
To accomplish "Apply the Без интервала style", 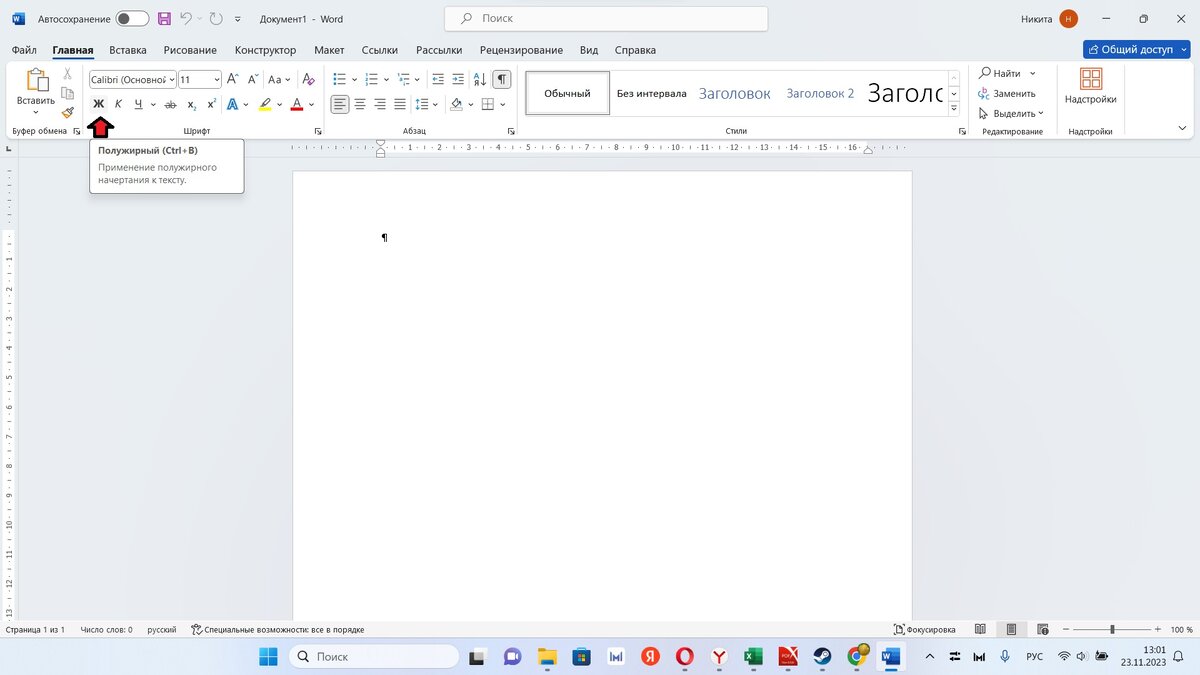I will 651,93.
